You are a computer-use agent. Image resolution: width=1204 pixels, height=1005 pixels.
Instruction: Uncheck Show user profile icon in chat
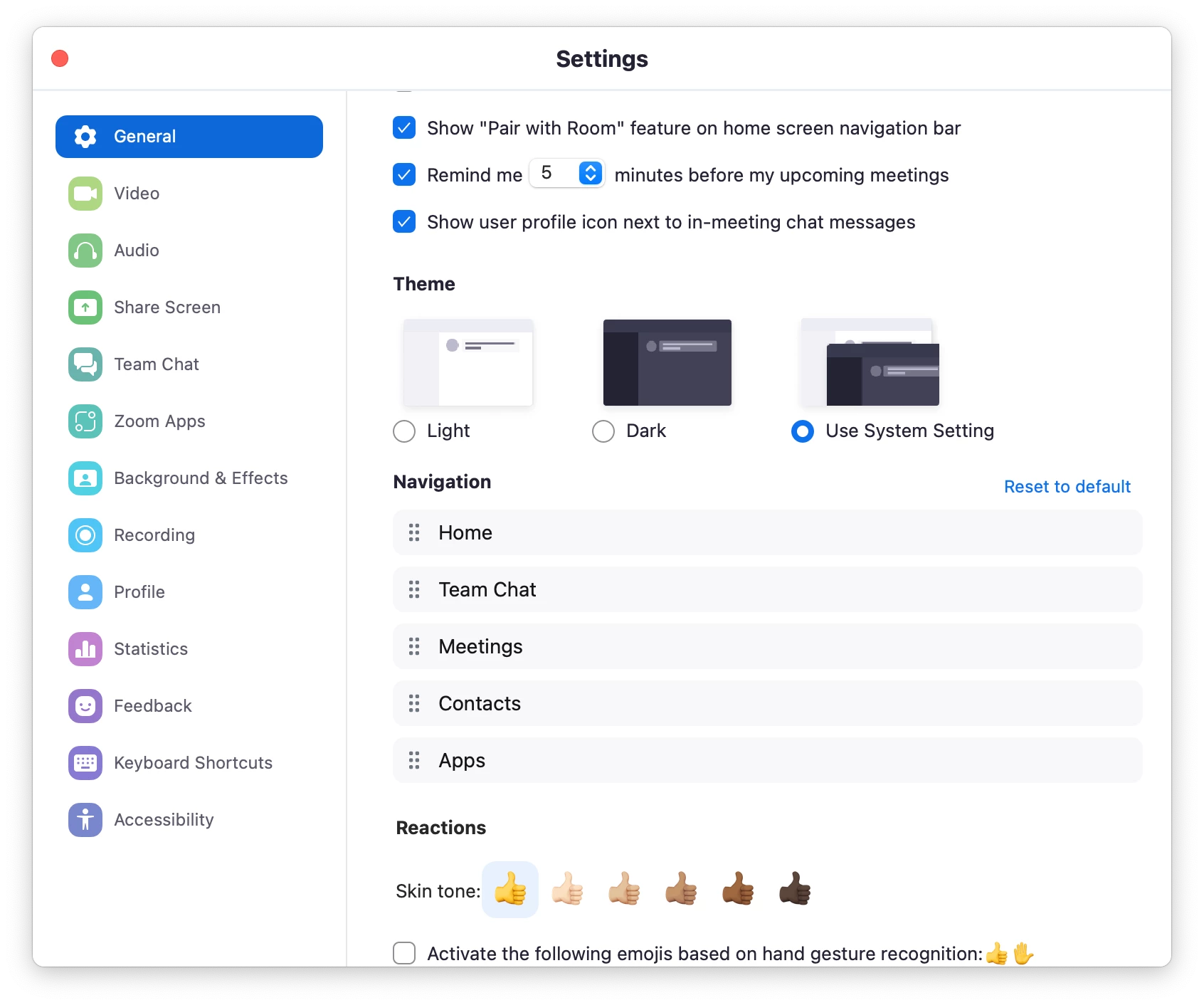404,222
